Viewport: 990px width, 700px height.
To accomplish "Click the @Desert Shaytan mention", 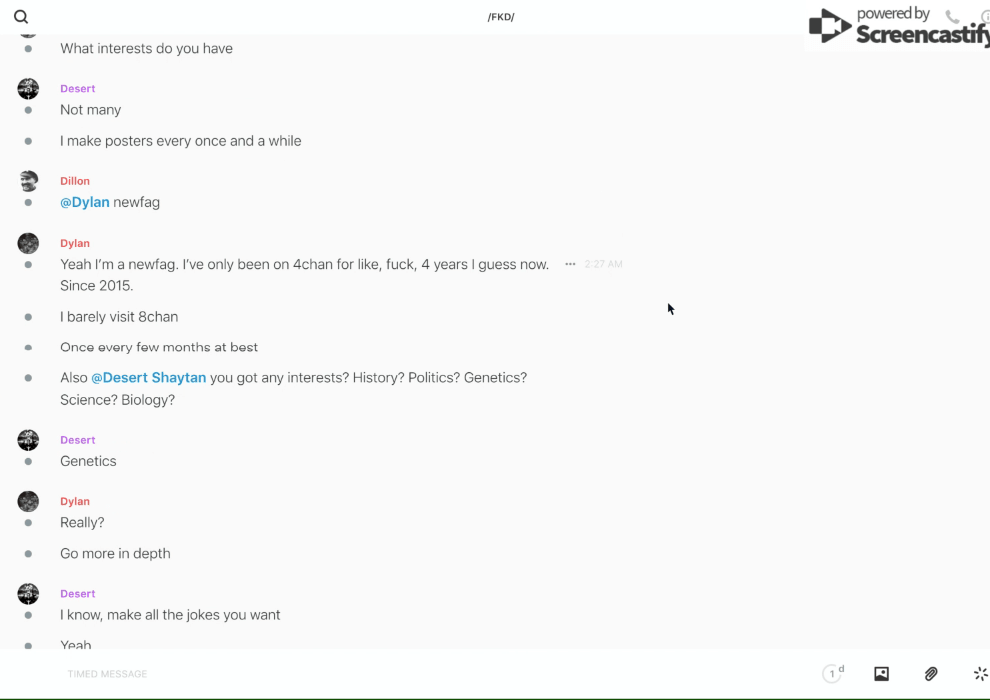I will [x=148, y=377].
